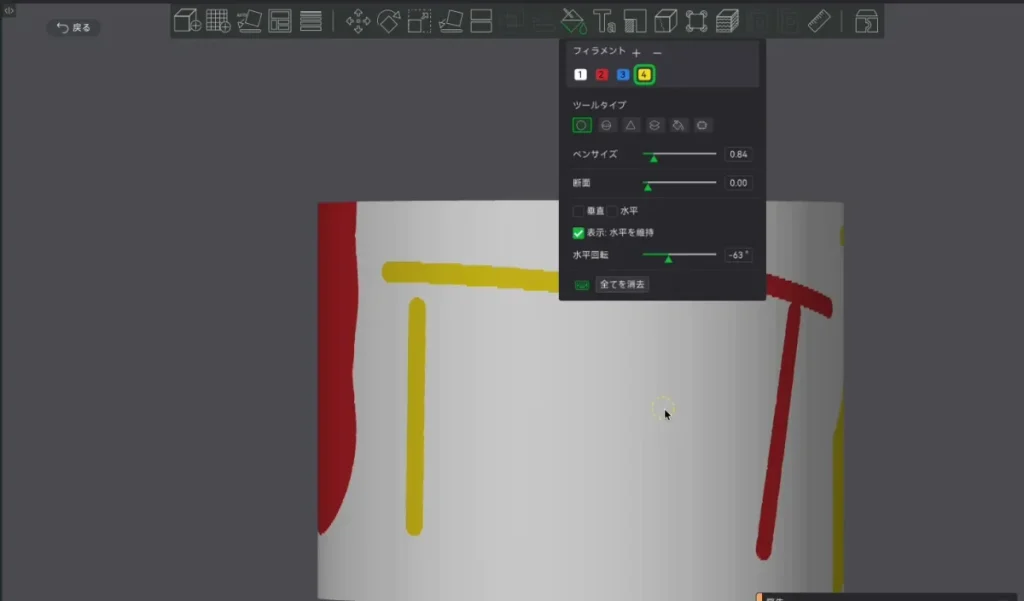
Task: Click the Auto orient toolbar icon
Action: [x=249, y=21]
